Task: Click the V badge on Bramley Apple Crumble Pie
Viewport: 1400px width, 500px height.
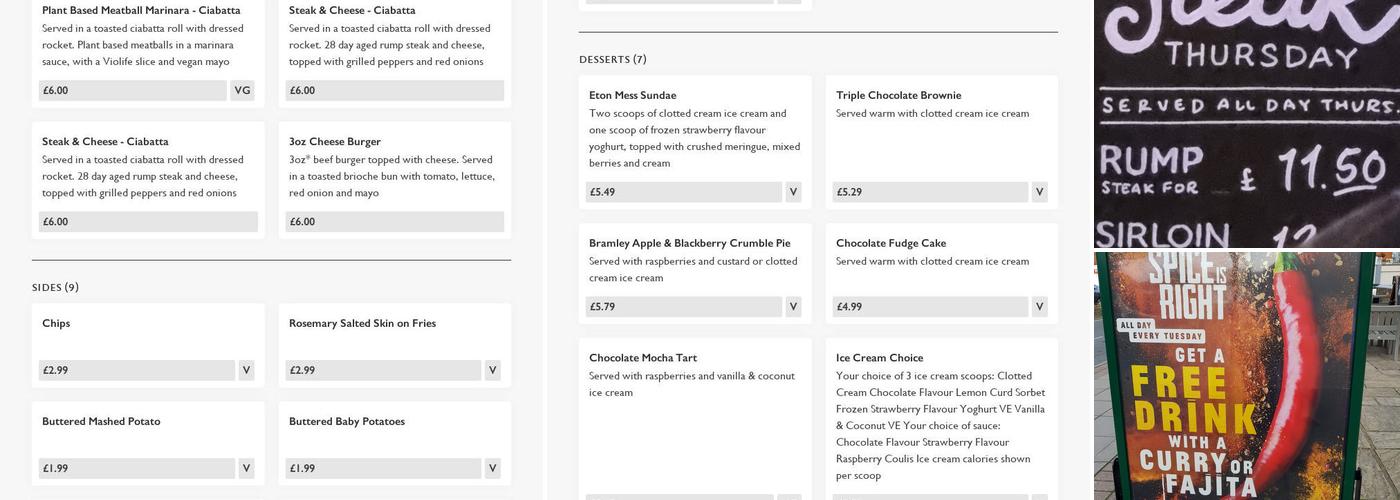Action: 793,308
